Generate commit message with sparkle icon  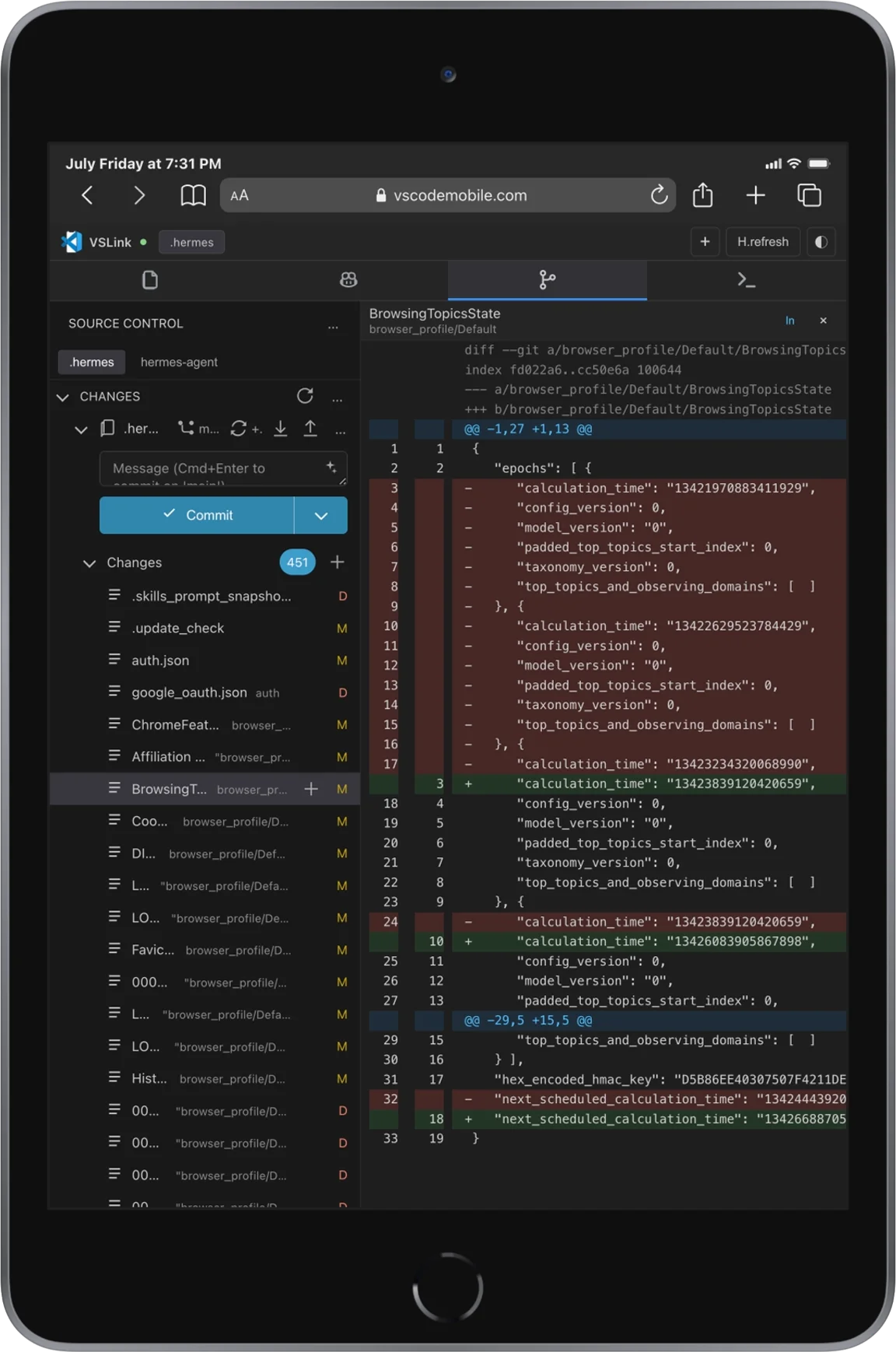click(331, 467)
